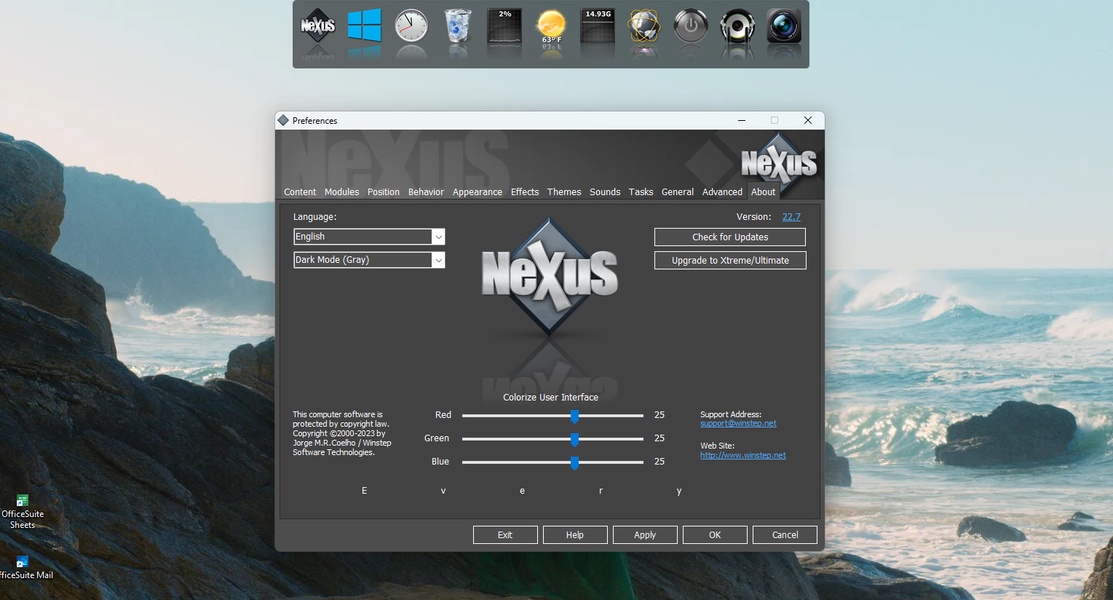Expand the English language dropdown

coord(438,237)
